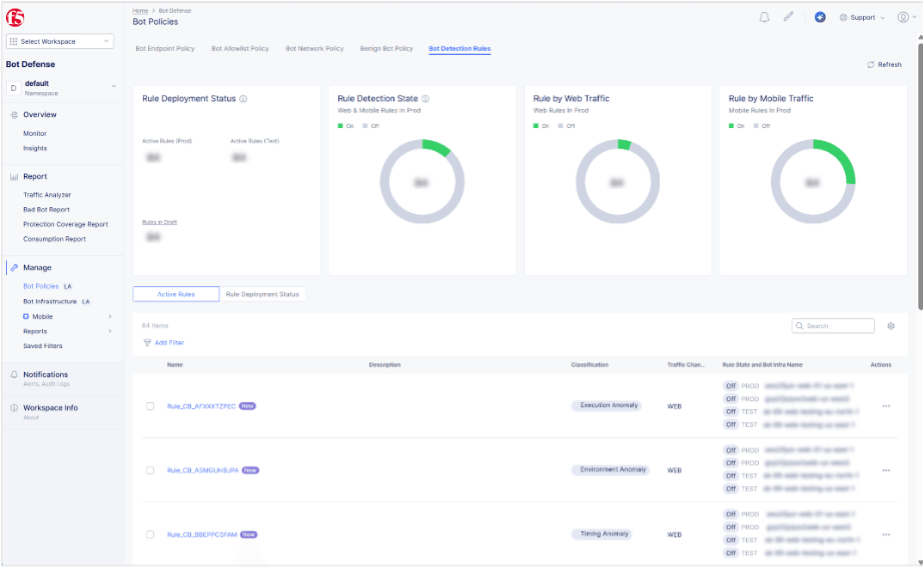Select checkbox for Rule_CB_BBEPPCSFAM

[150, 535]
